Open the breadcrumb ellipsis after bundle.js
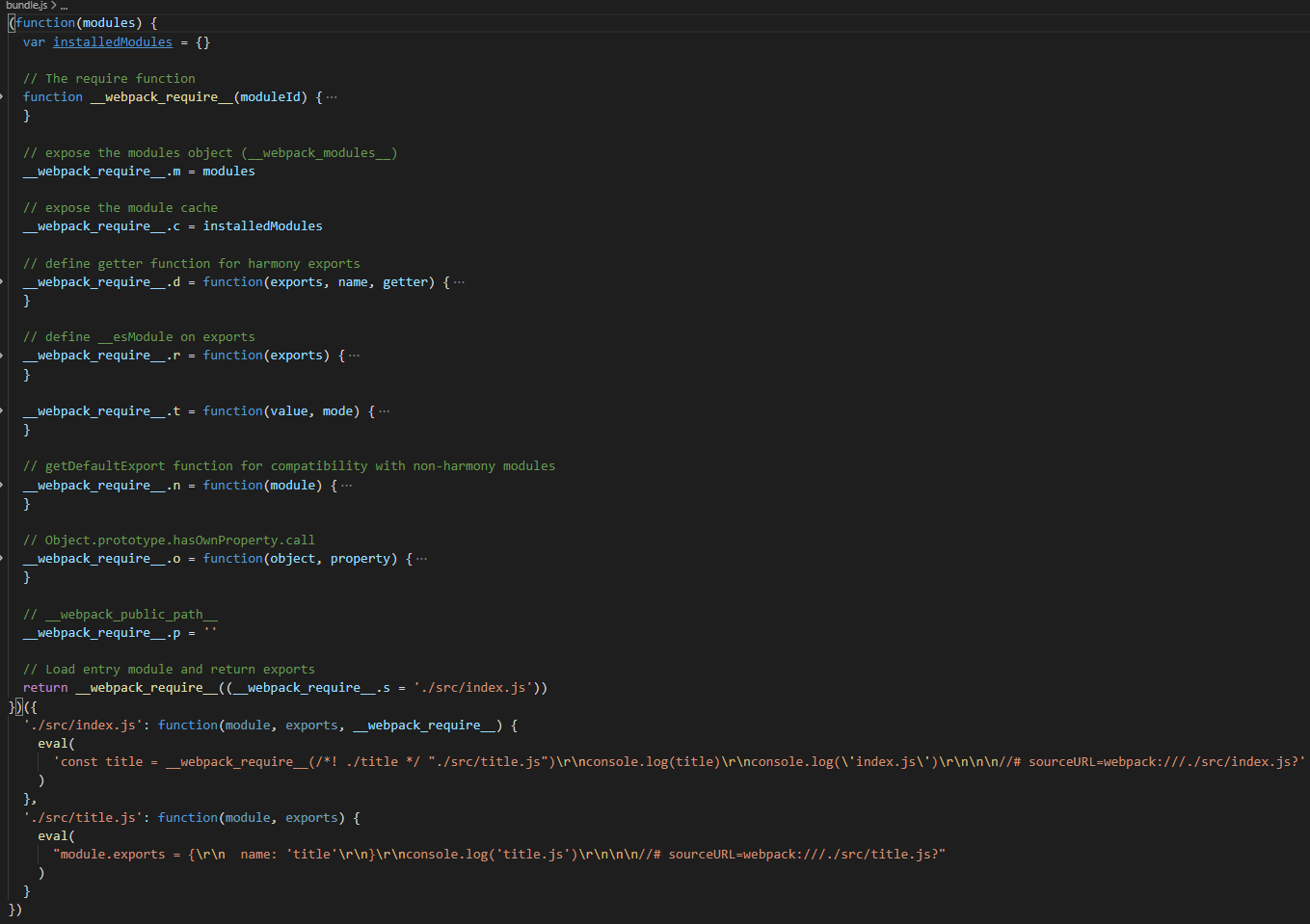 pyautogui.click(x=64, y=6)
